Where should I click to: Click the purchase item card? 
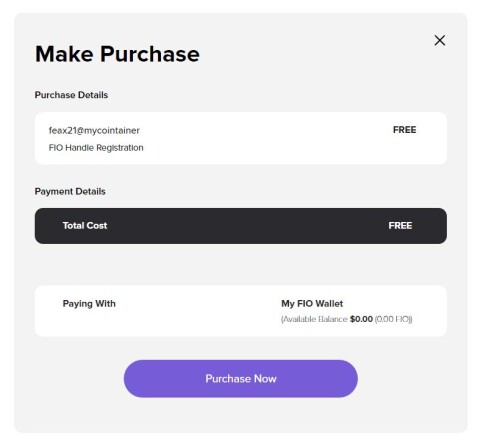tap(241, 138)
